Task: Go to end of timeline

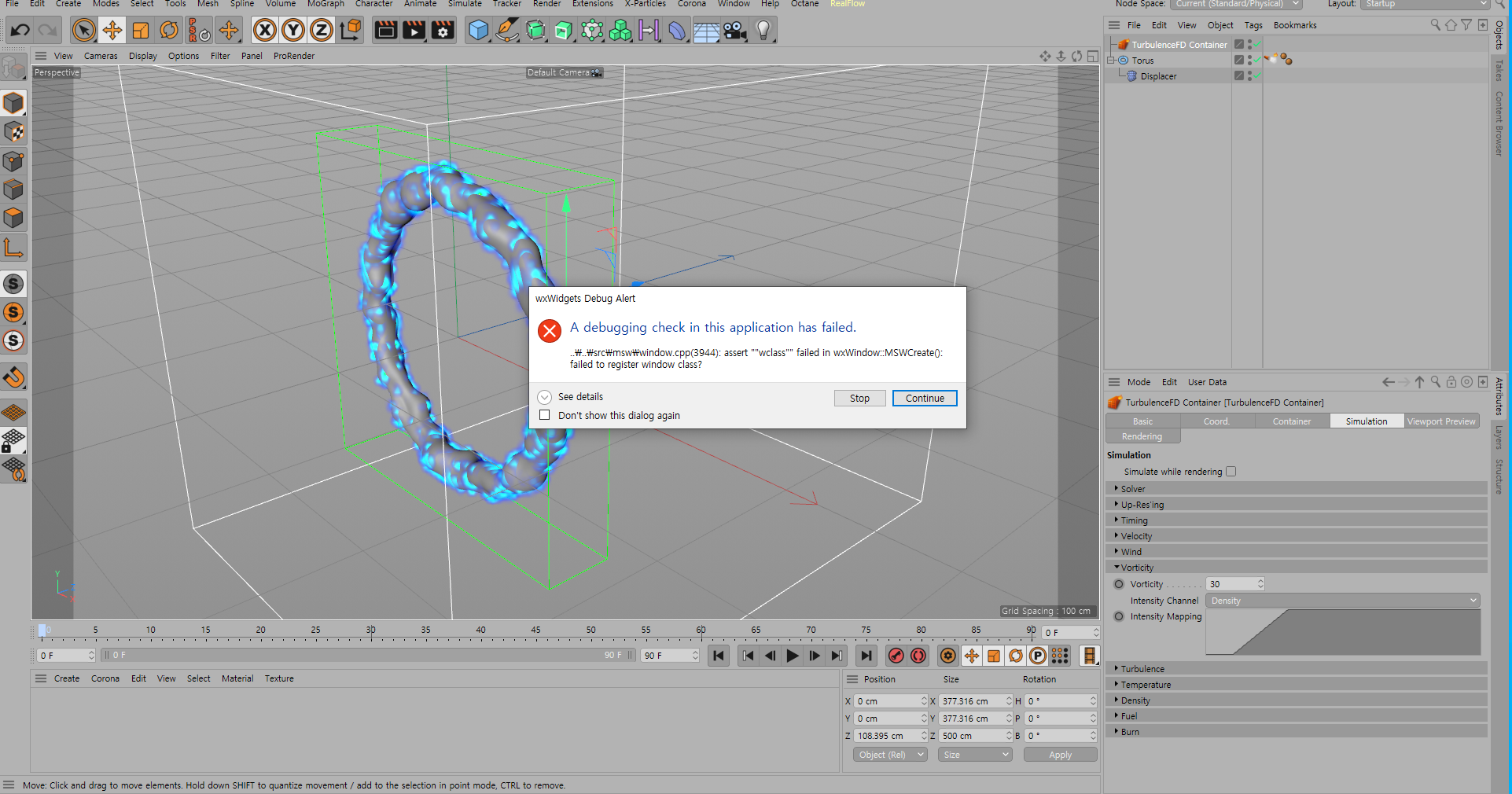Action: 866,656
